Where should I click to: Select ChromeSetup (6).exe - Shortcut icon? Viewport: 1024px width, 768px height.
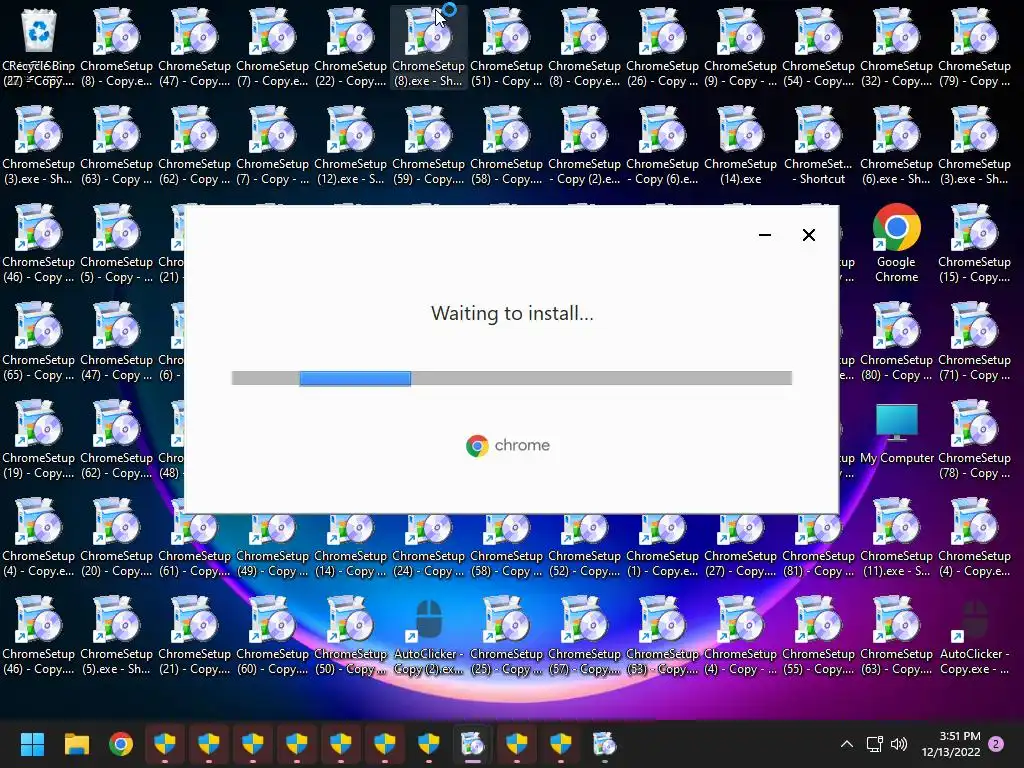896,146
